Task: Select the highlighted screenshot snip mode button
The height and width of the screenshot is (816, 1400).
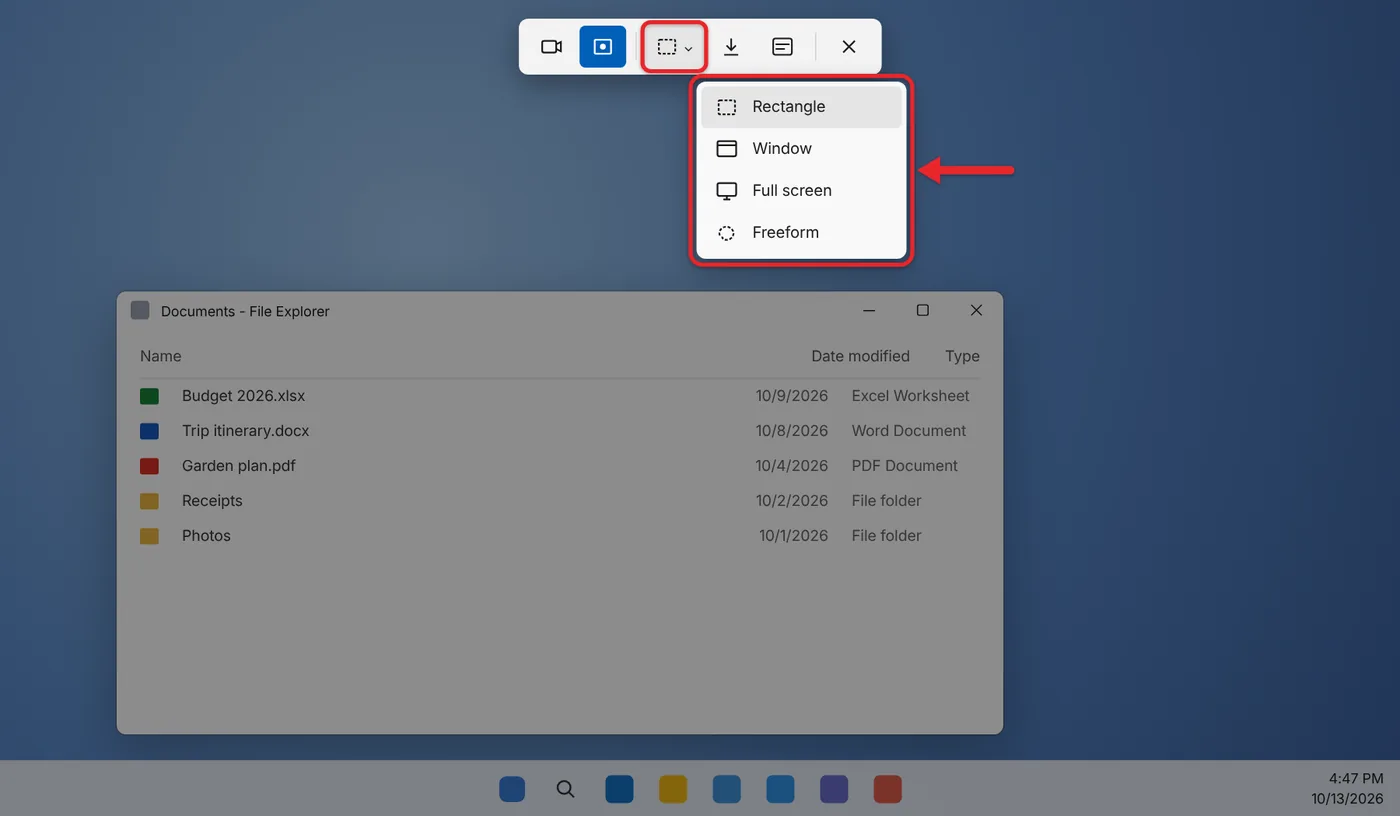Action: (603, 47)
